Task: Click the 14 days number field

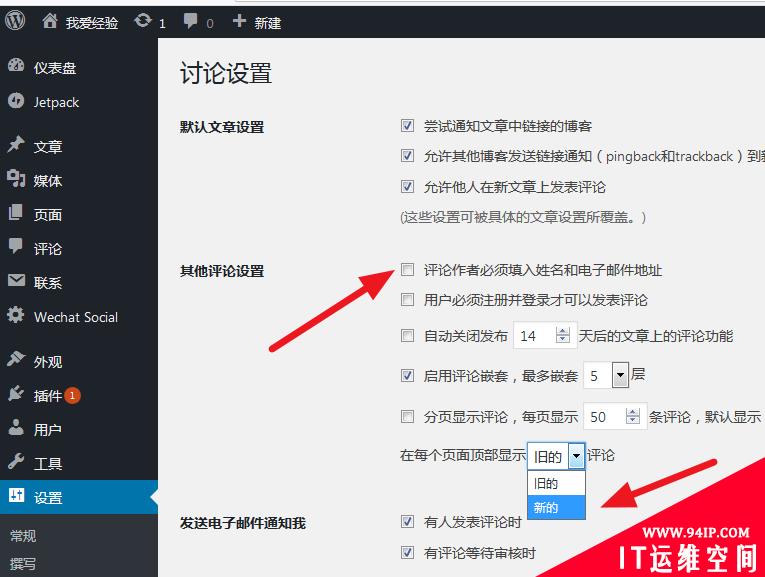Action: pos(545,335)
